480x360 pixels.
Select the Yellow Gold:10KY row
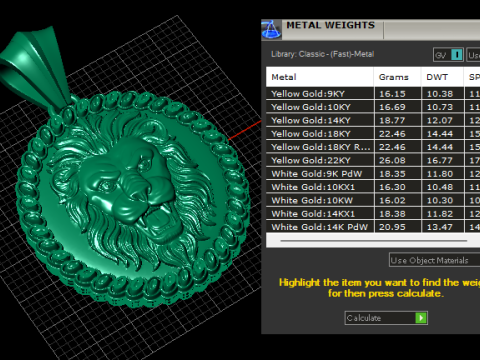373,107
